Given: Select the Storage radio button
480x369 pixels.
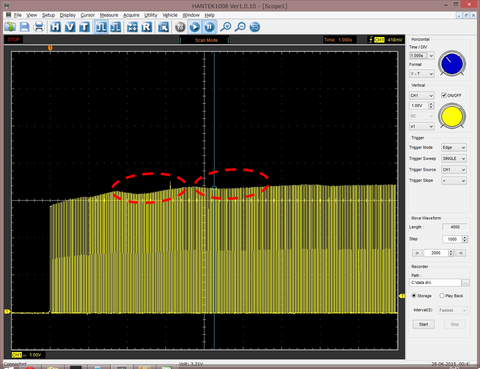Looking at the screenshot, I should (x=414, y=296).
